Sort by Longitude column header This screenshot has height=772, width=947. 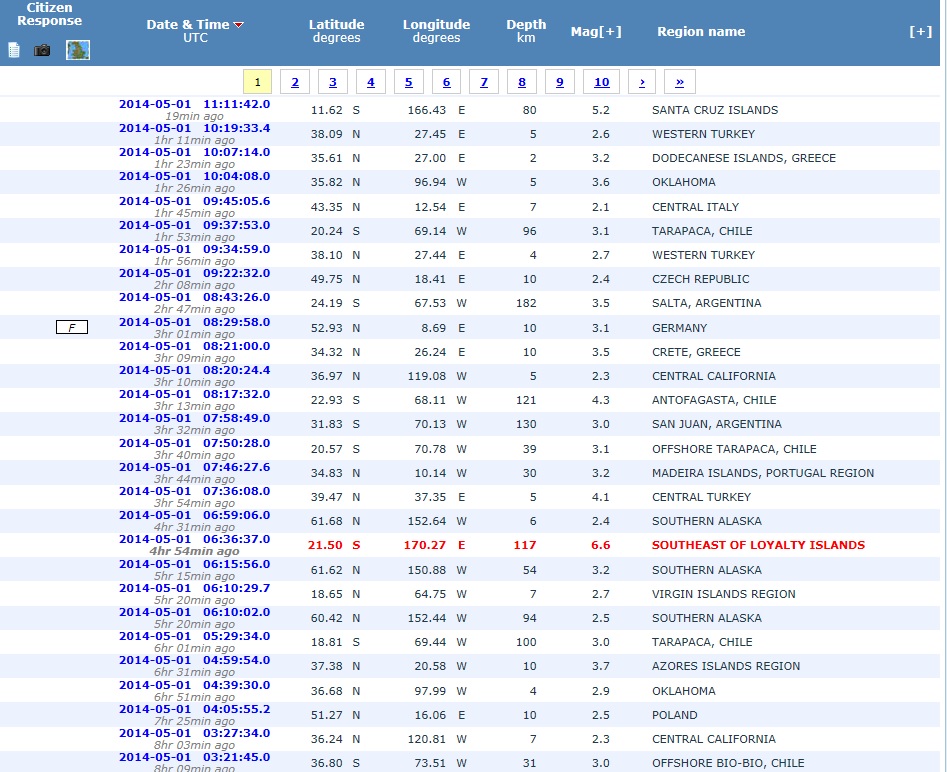(436, 25)
